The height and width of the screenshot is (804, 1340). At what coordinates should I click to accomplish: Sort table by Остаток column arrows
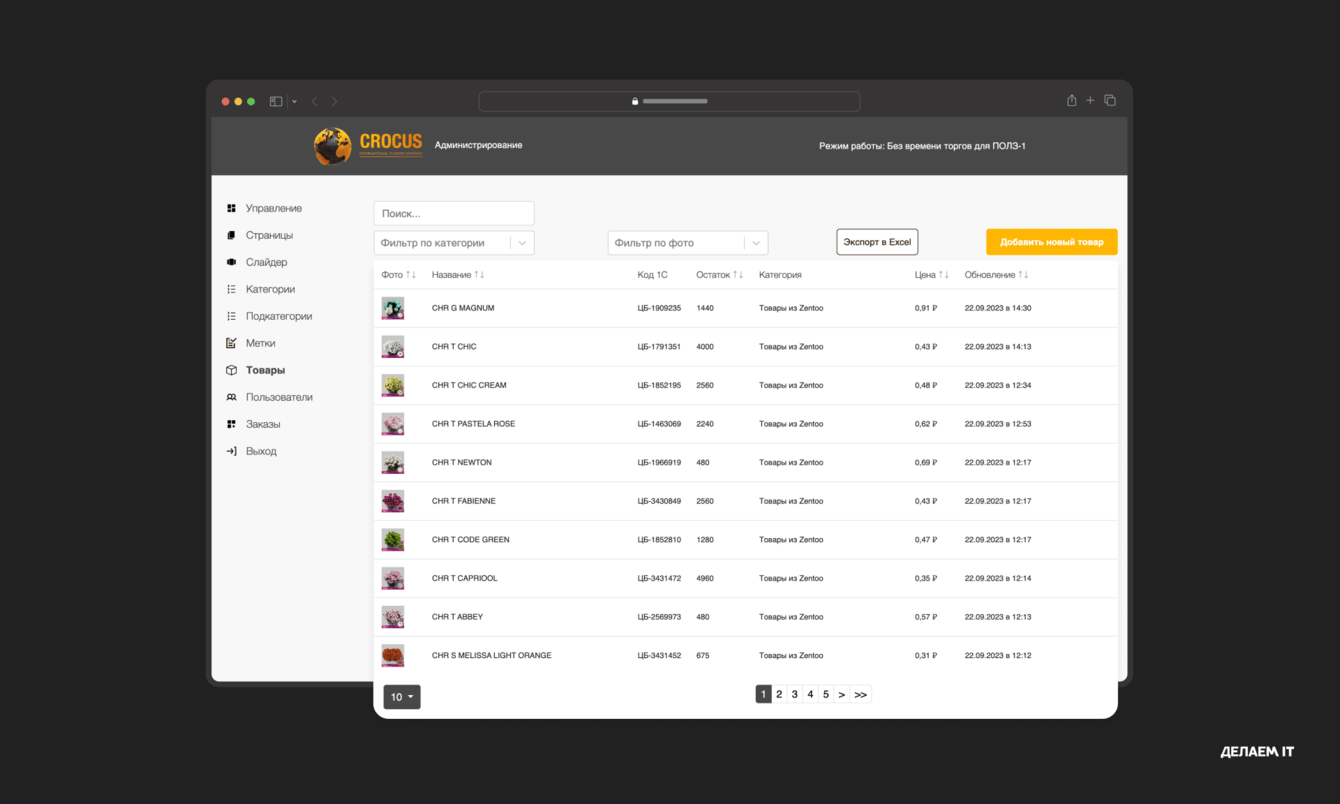coord(738,275)
